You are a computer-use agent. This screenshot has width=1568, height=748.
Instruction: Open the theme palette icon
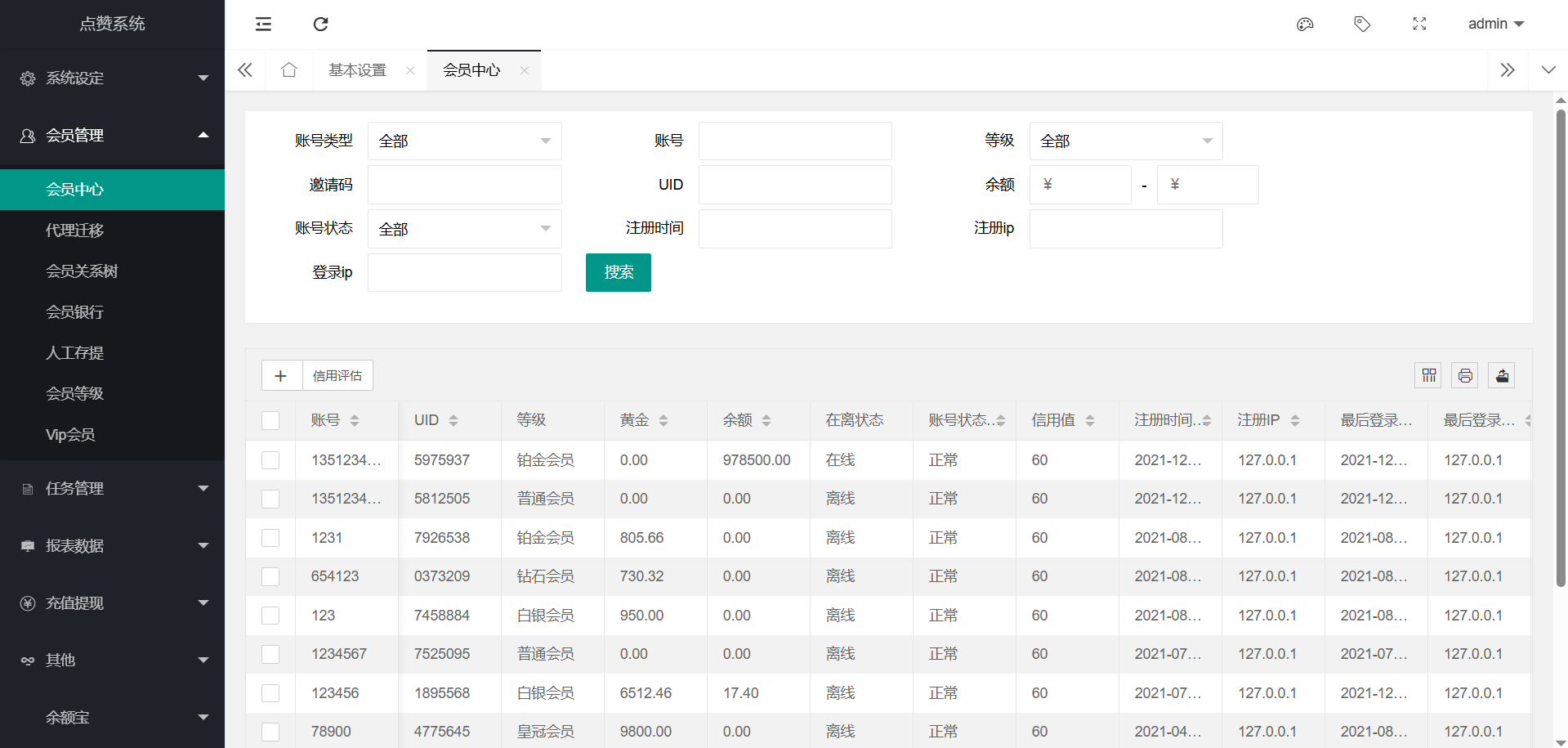click(x=1305, y=24)
